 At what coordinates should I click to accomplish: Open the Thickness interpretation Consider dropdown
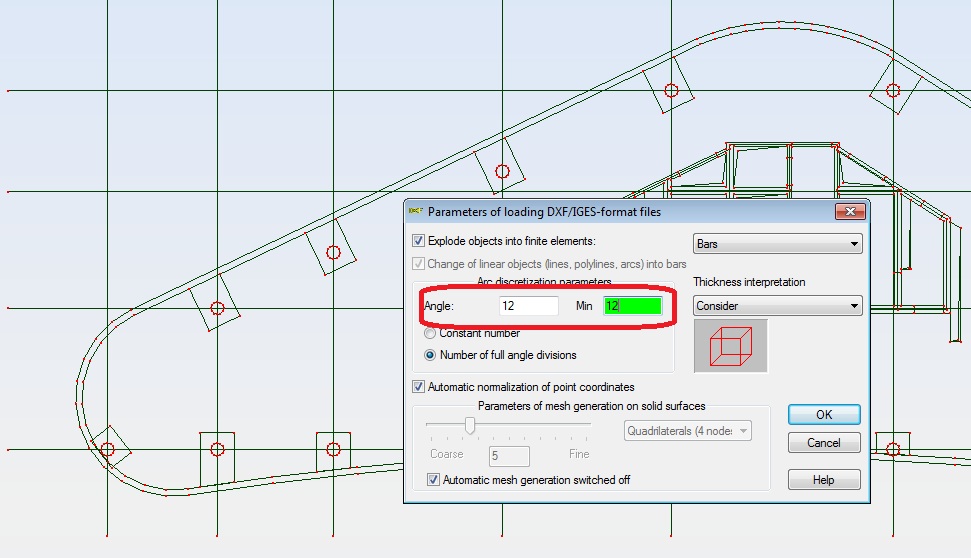(777, 305)
